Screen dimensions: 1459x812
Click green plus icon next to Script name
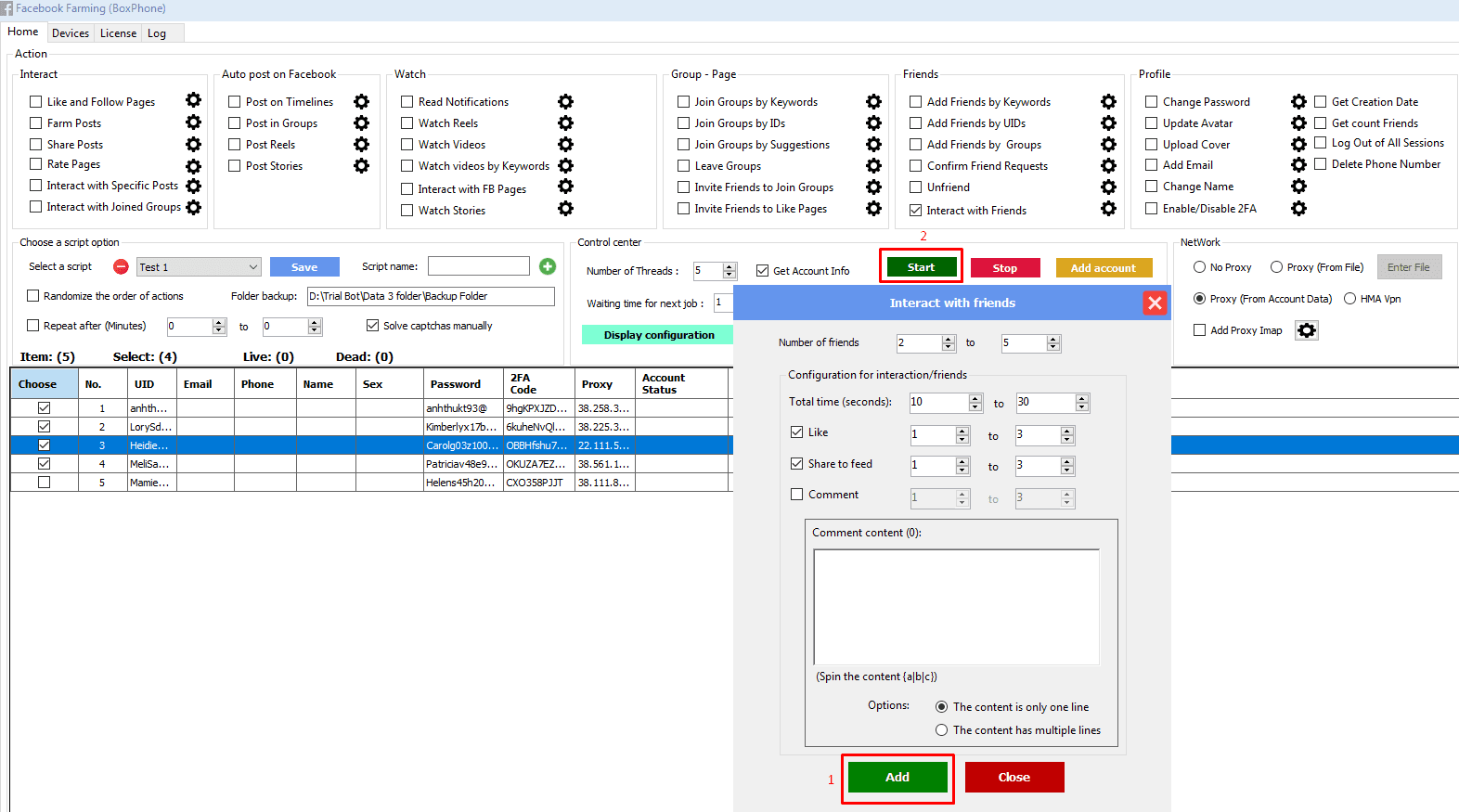tap(548, 266)
